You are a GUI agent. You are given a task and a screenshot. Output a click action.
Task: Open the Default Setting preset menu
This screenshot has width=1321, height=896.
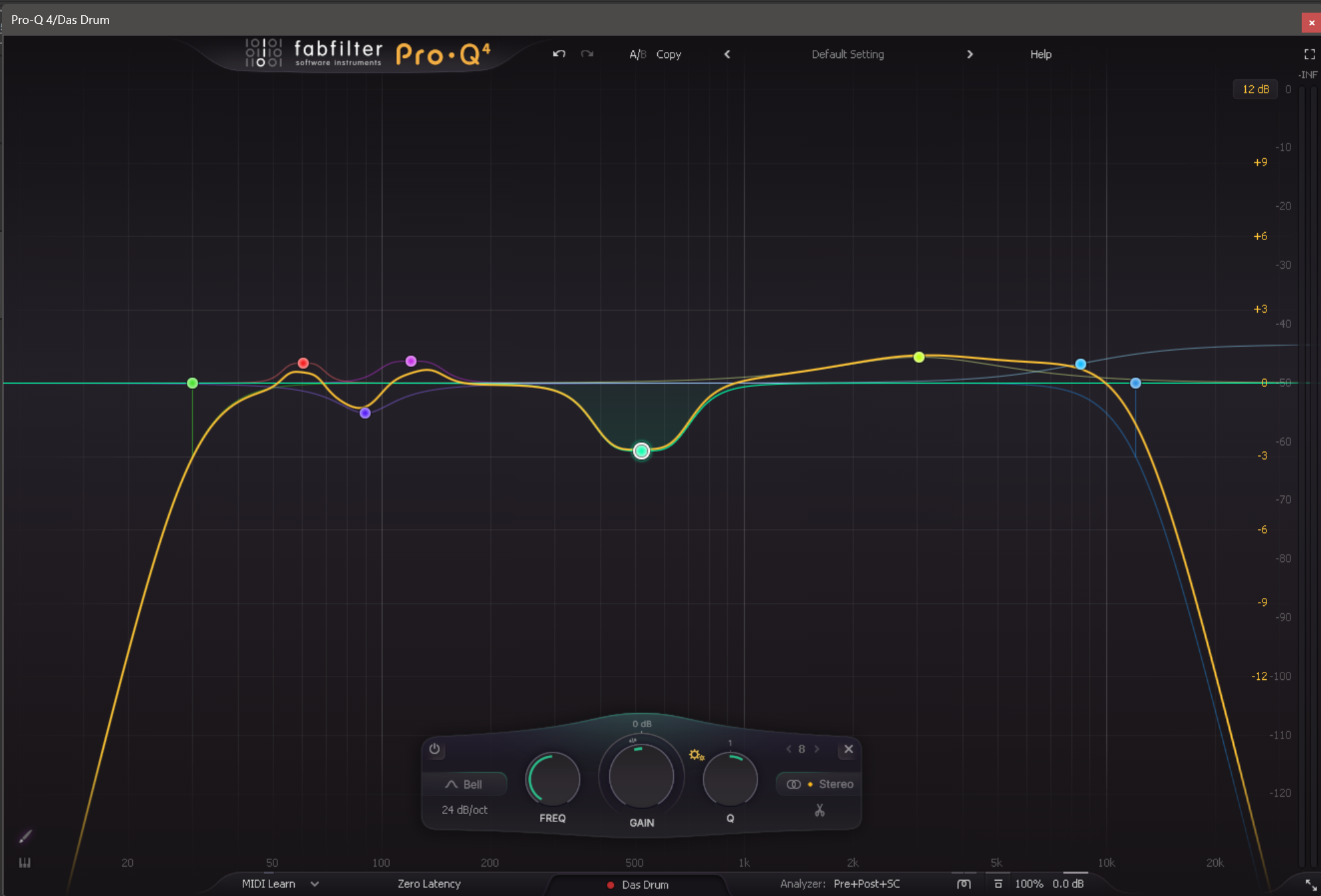coord(847,55)
